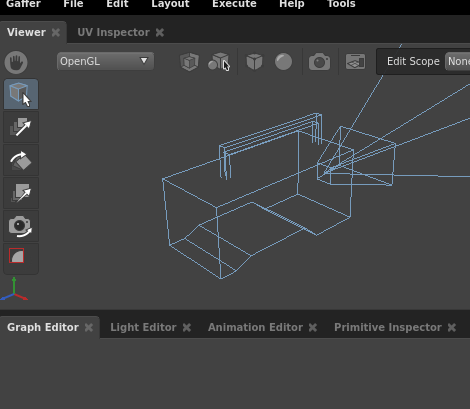
Task: Open the OpenGL renderer dropdown
Action: 105,61
